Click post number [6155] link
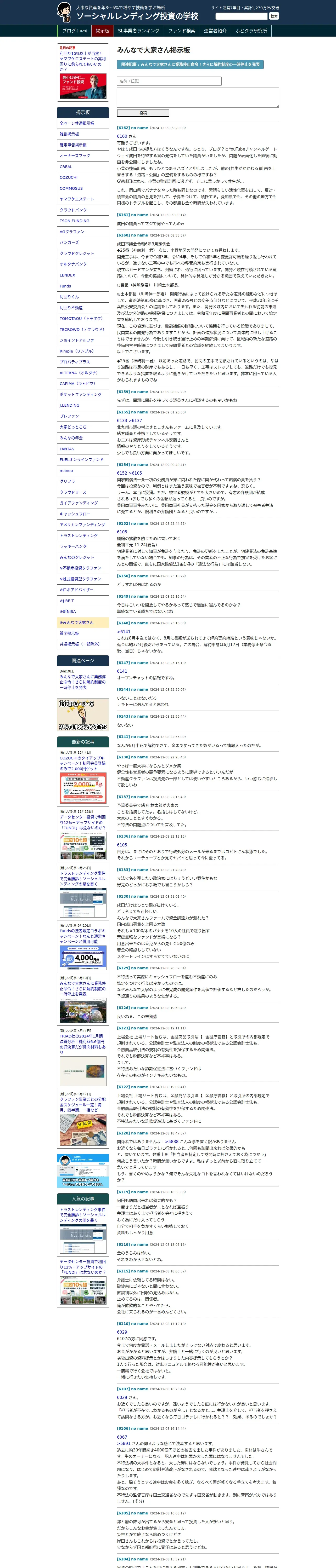 pos(123,412)
